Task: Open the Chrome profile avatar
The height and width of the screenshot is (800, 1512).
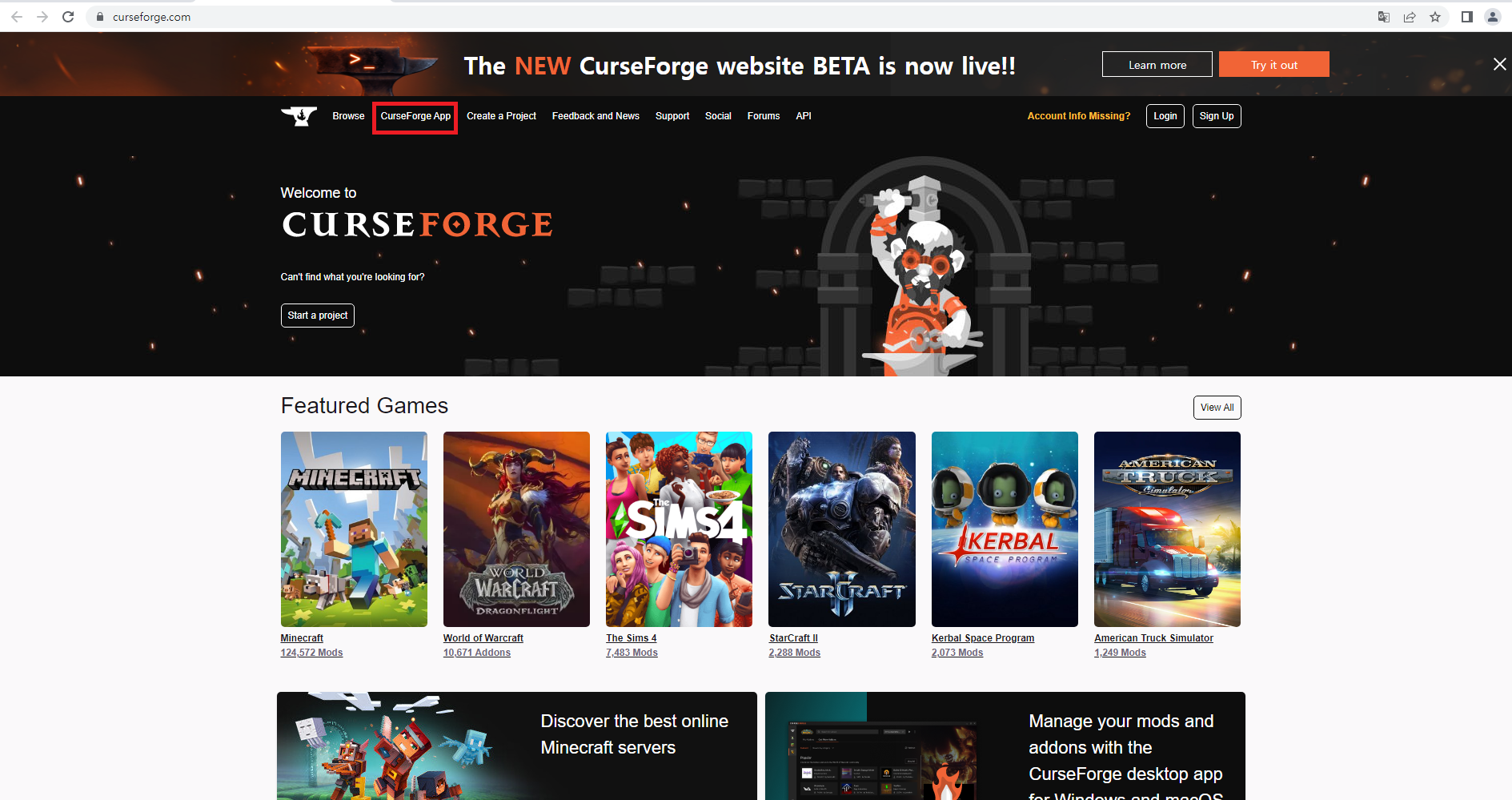Action: [x=1493, y=17]
